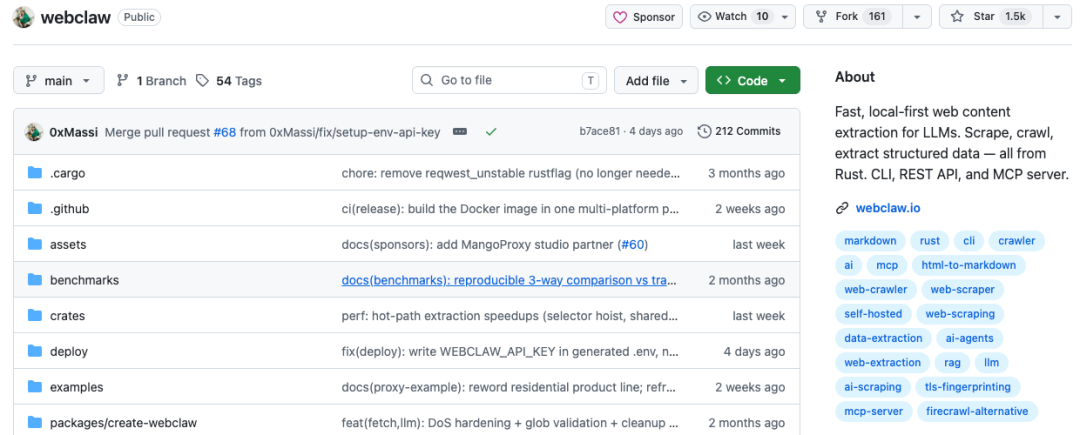The width and height of the screenshot is (1080, 435).
Task: Open the .cargo folder
Action: [x=68, y=173]
